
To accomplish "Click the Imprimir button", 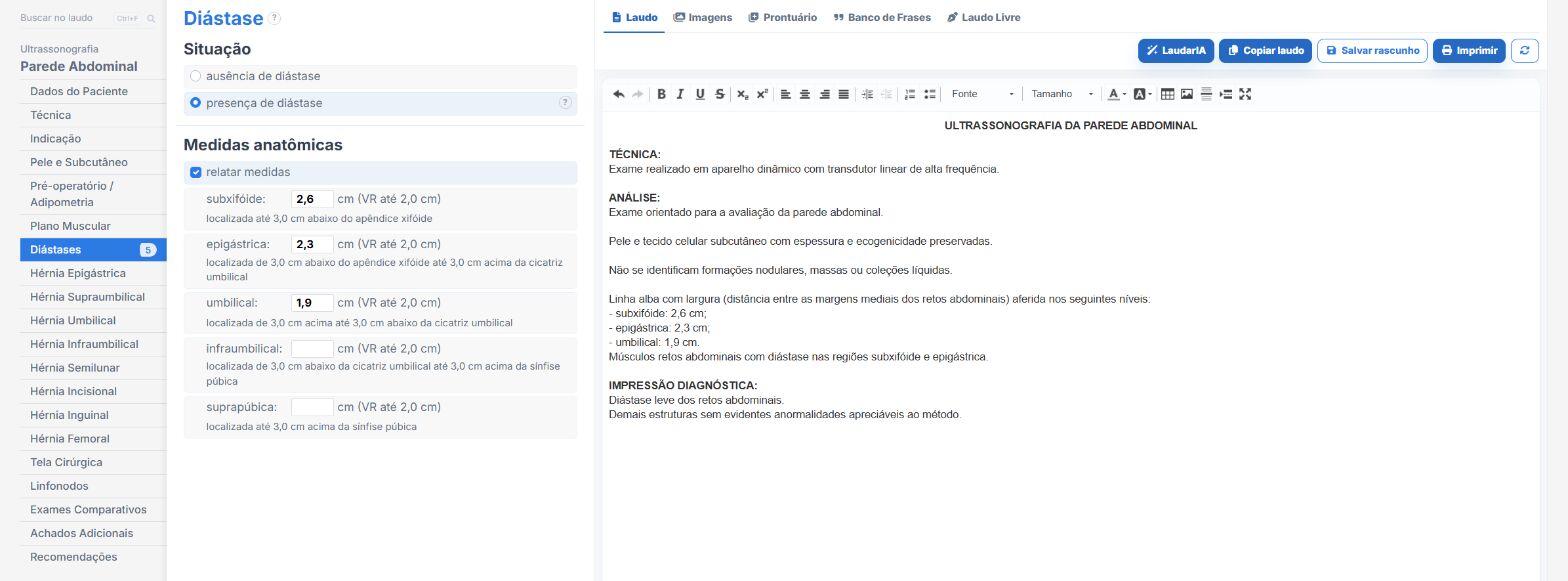I will [1469, 51].
